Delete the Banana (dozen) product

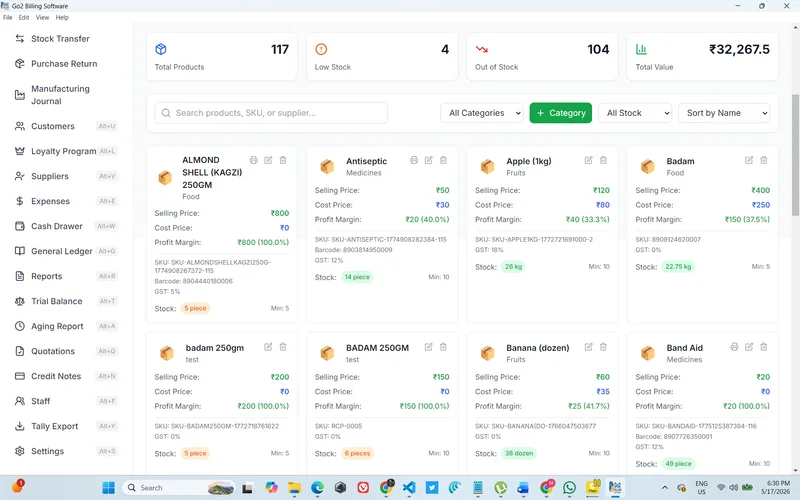tap(604, 347)
